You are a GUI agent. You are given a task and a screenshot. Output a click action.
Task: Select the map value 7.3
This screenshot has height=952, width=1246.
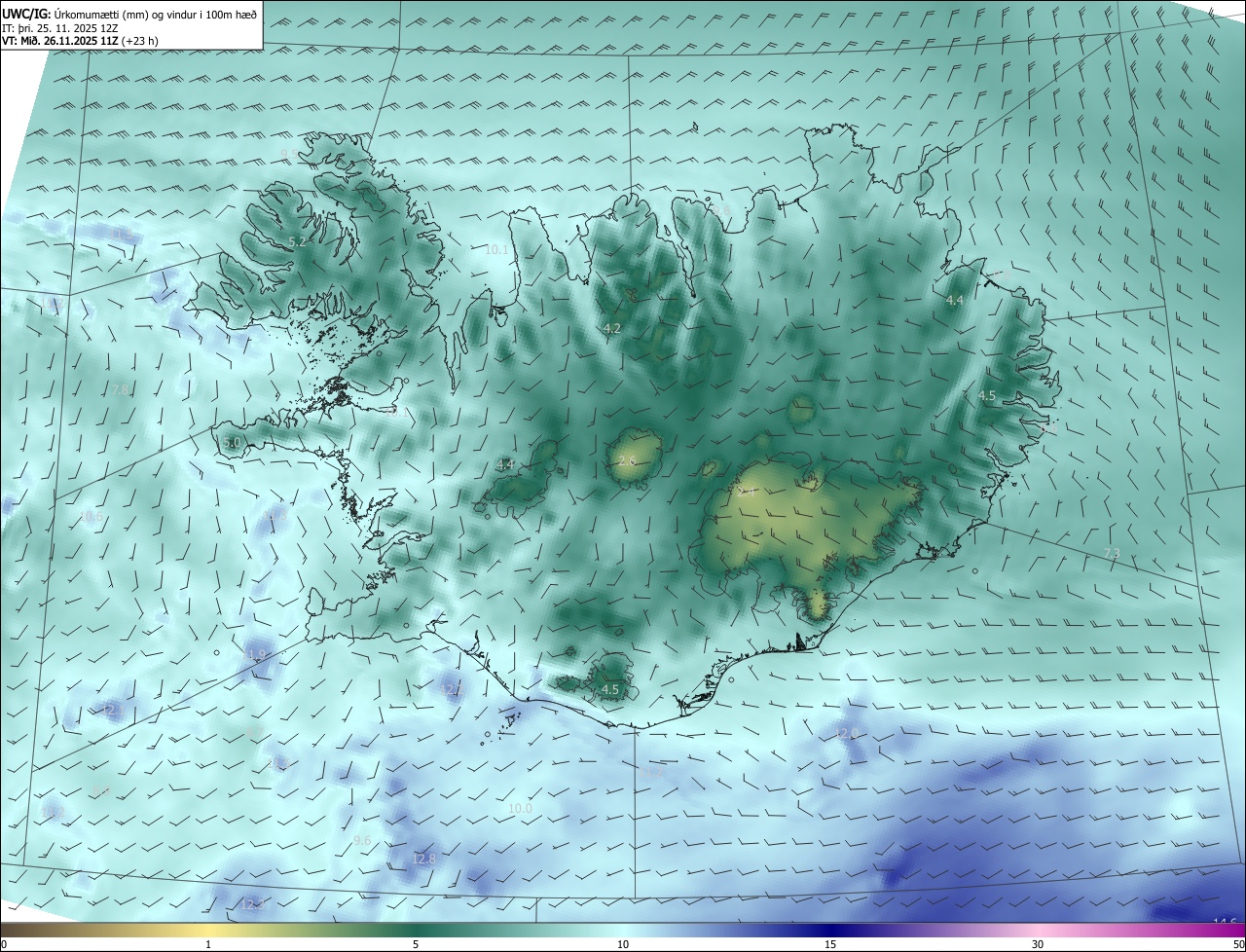tap(1112, 554)
